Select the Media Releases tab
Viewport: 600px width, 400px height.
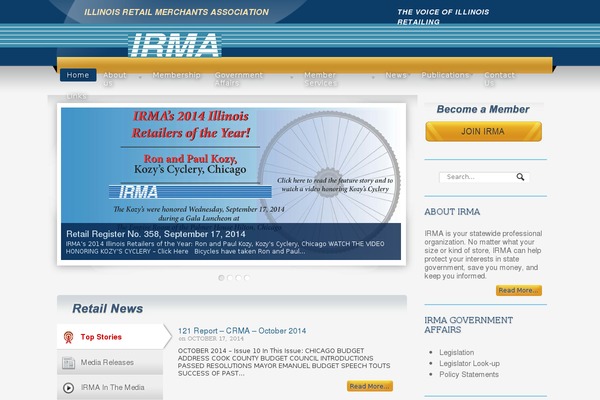coord(110,362)
